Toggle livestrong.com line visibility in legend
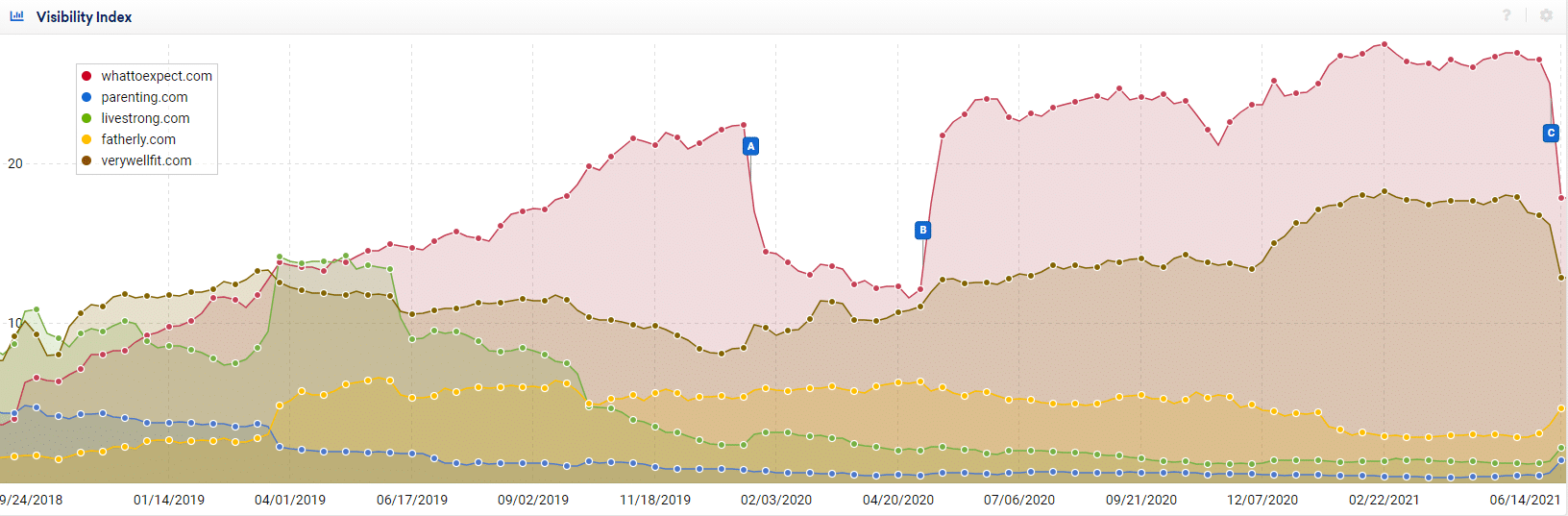 point(145,118)
